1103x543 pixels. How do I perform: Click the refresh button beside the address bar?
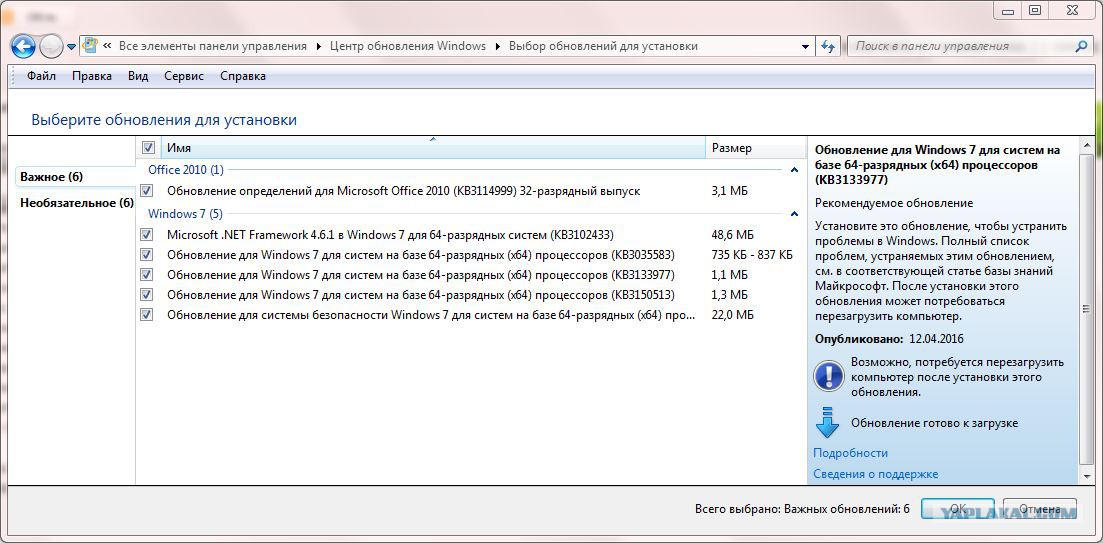tap(828, 46)
